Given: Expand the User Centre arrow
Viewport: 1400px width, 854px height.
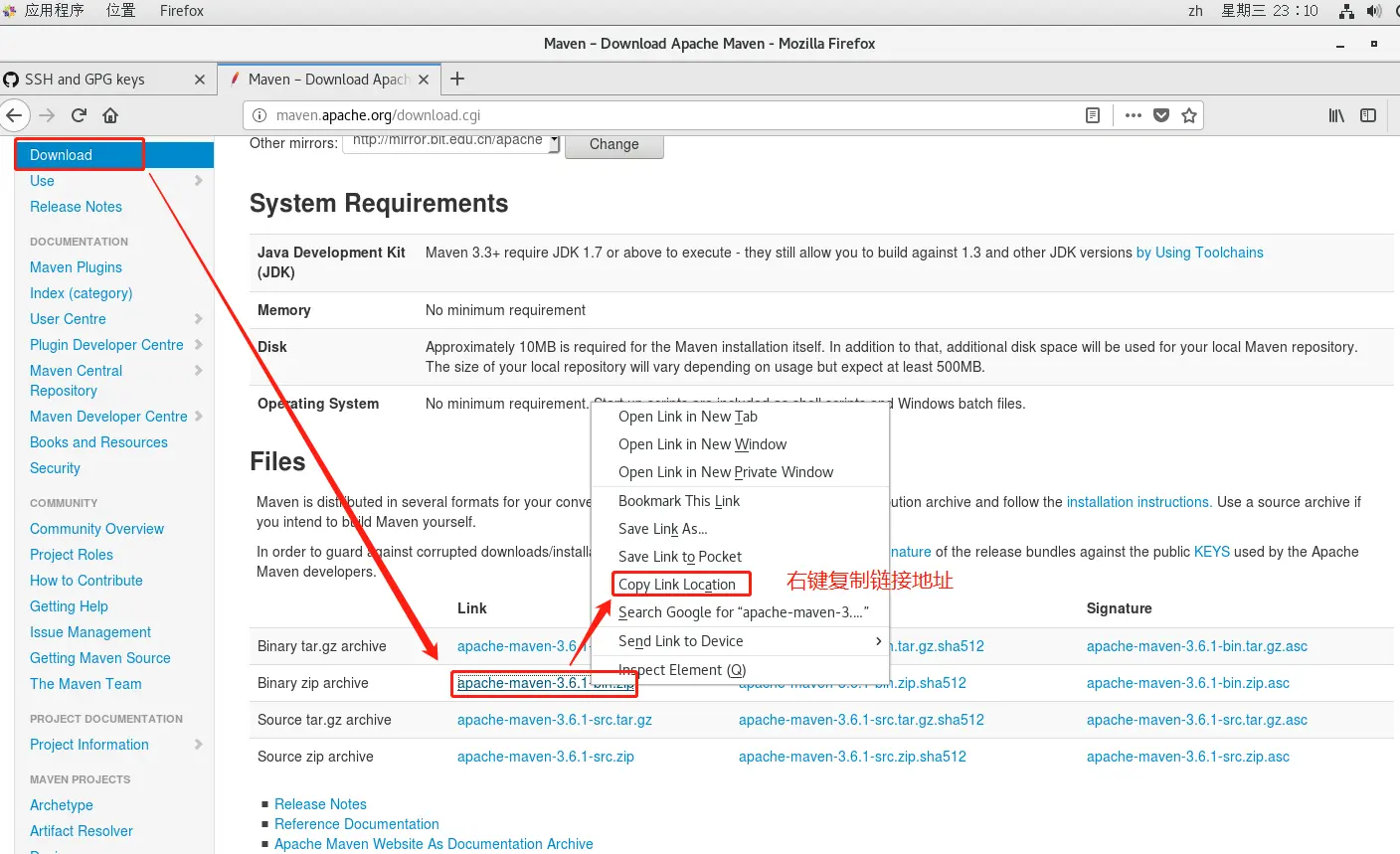Looking at the screenshot, I should (199, 319).
